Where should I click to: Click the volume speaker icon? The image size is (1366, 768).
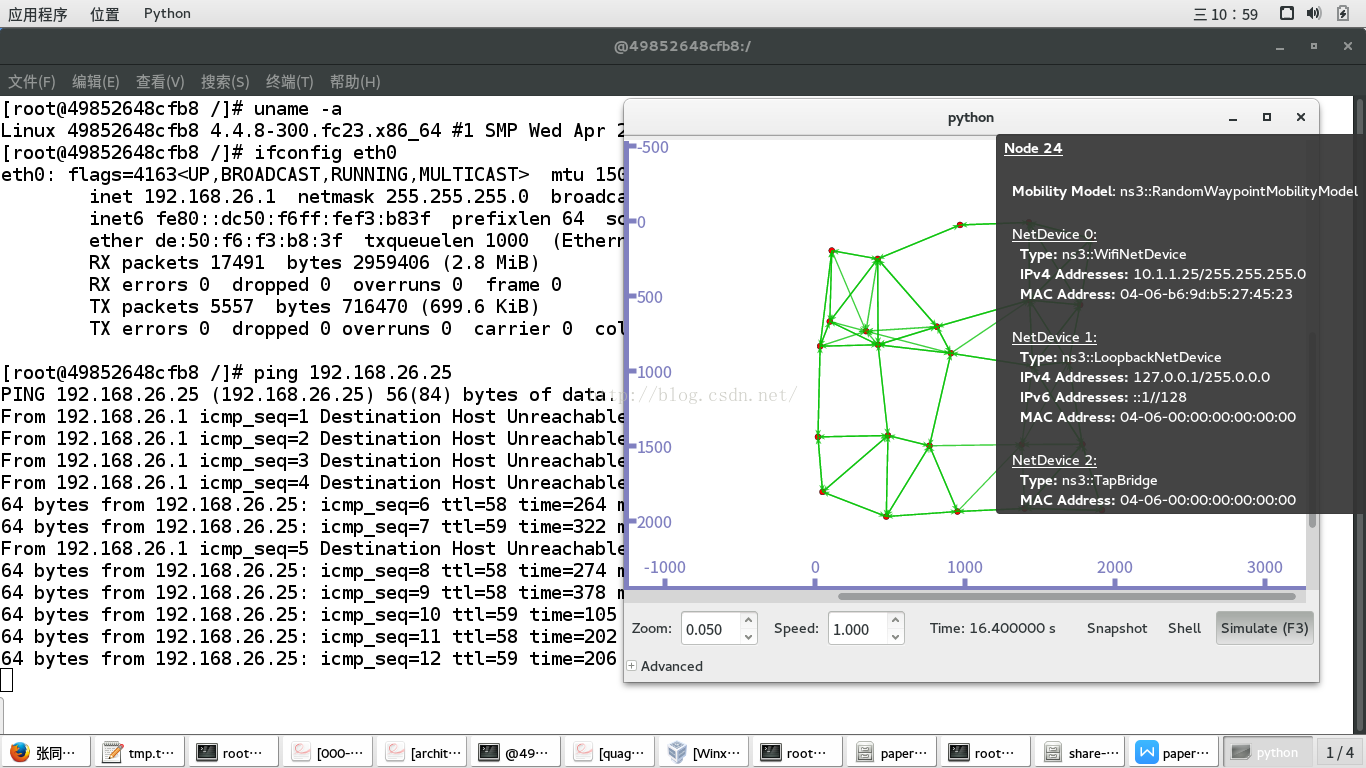tap(1314, 13)
